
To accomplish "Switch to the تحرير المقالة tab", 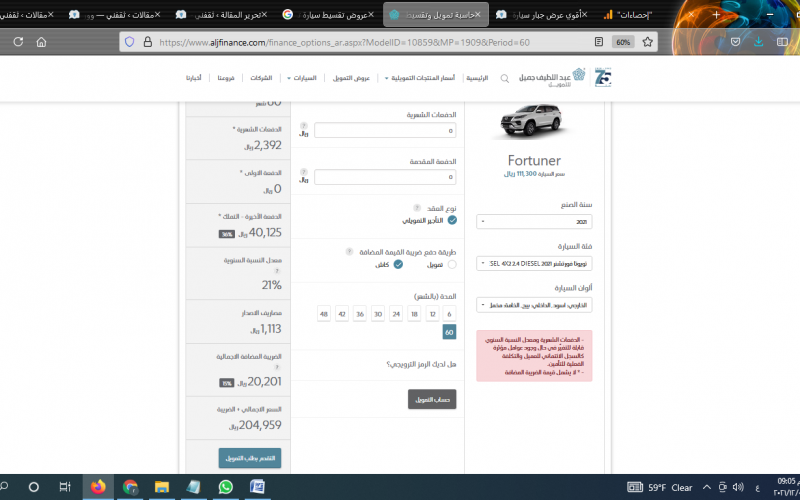I will (221, 15).
